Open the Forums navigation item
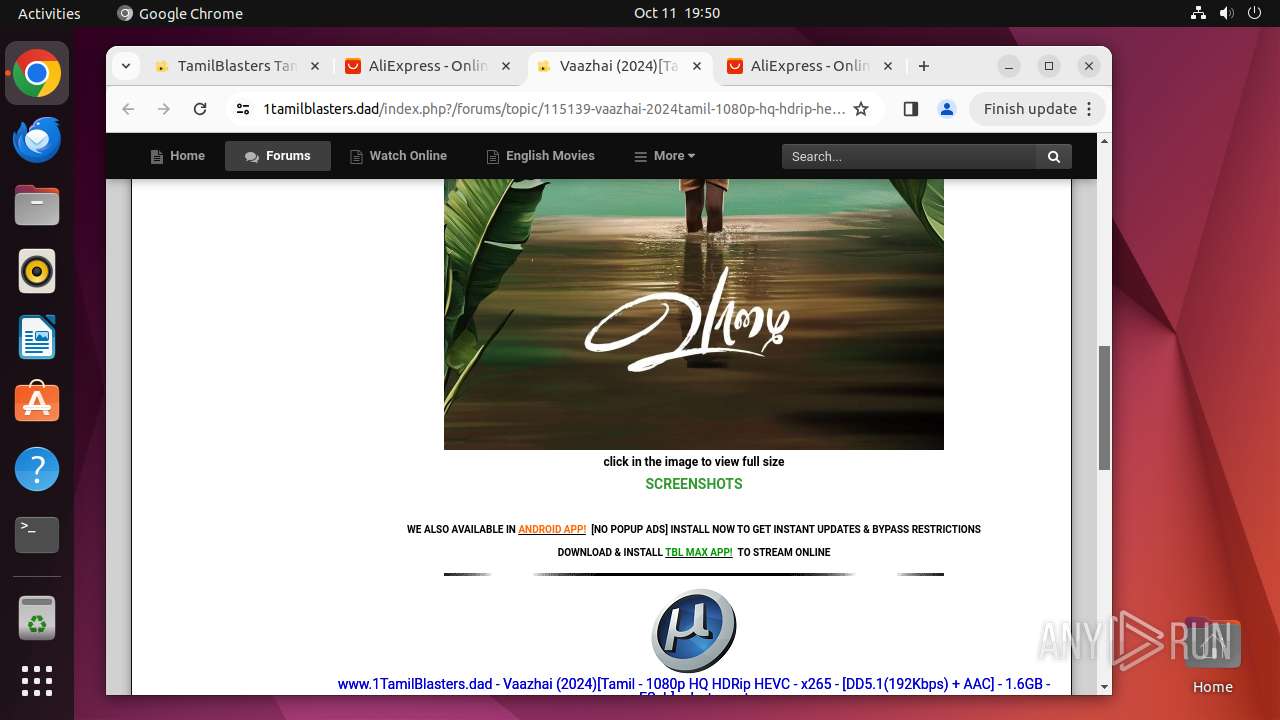Viewport: 1280px width, 720px height. 278,156
